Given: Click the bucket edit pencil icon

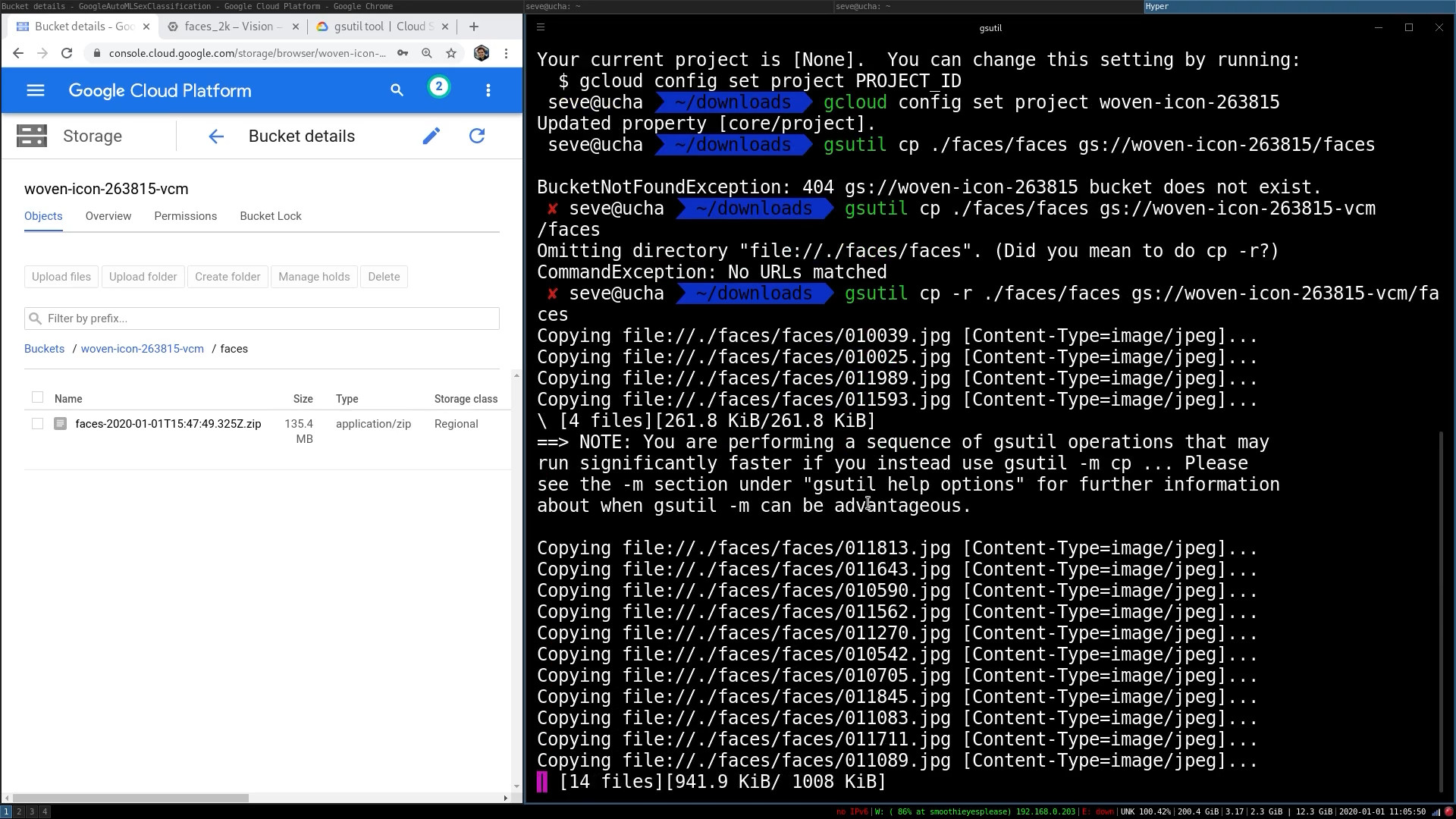Looking at the screenshot, I should coord(431,135).
